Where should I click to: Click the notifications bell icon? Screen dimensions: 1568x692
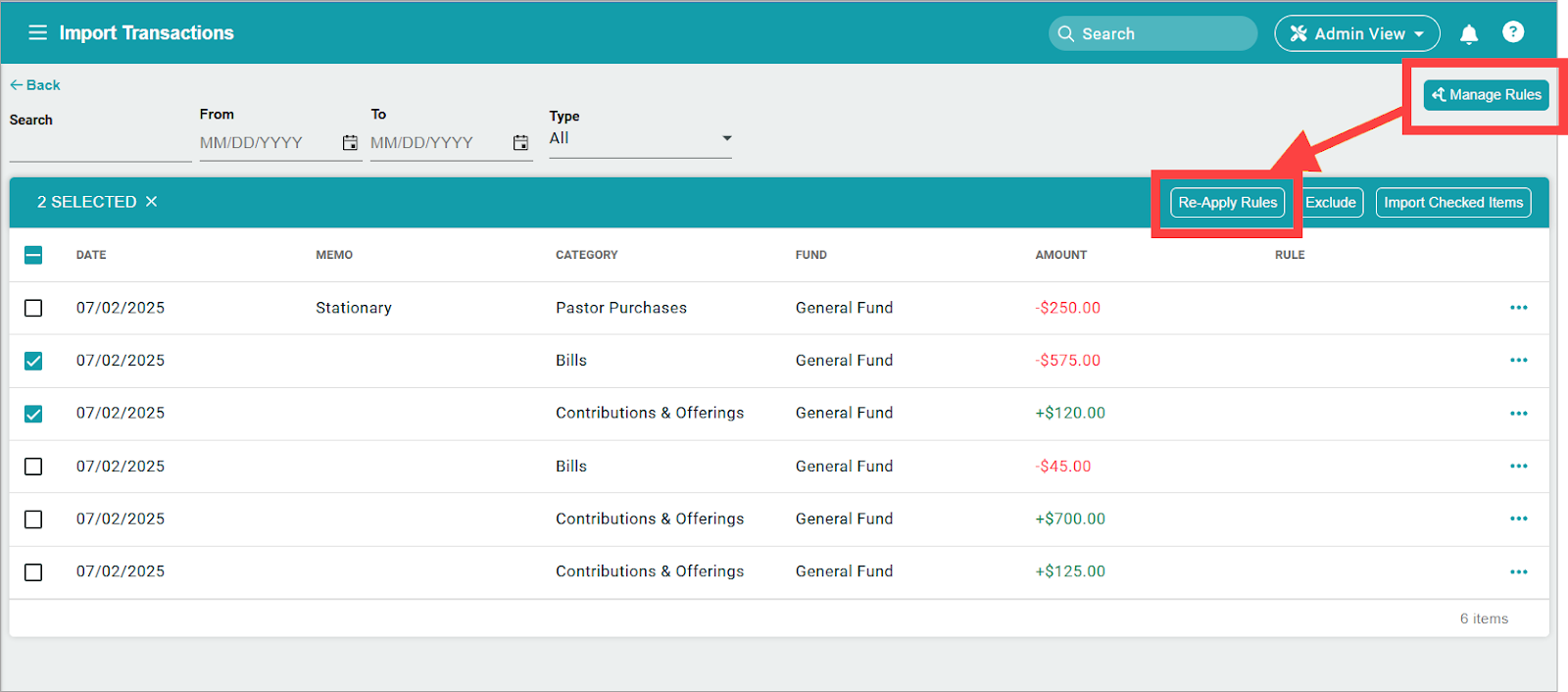click(x=1468, y=34)
